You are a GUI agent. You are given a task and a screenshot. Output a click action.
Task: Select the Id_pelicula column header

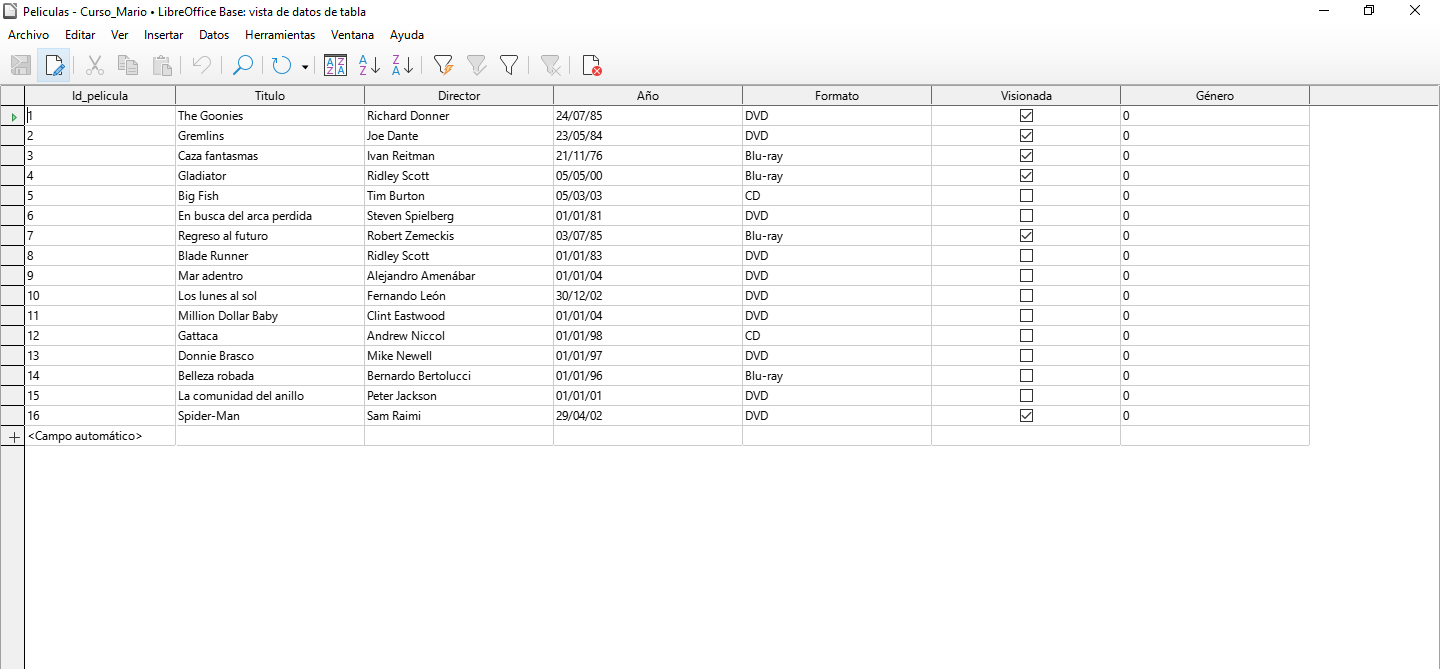[100, 96]
